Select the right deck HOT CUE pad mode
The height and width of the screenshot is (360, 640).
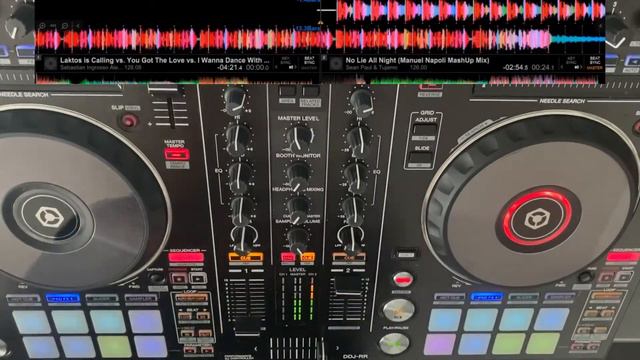pyautogui.click(x=449, y=297)
